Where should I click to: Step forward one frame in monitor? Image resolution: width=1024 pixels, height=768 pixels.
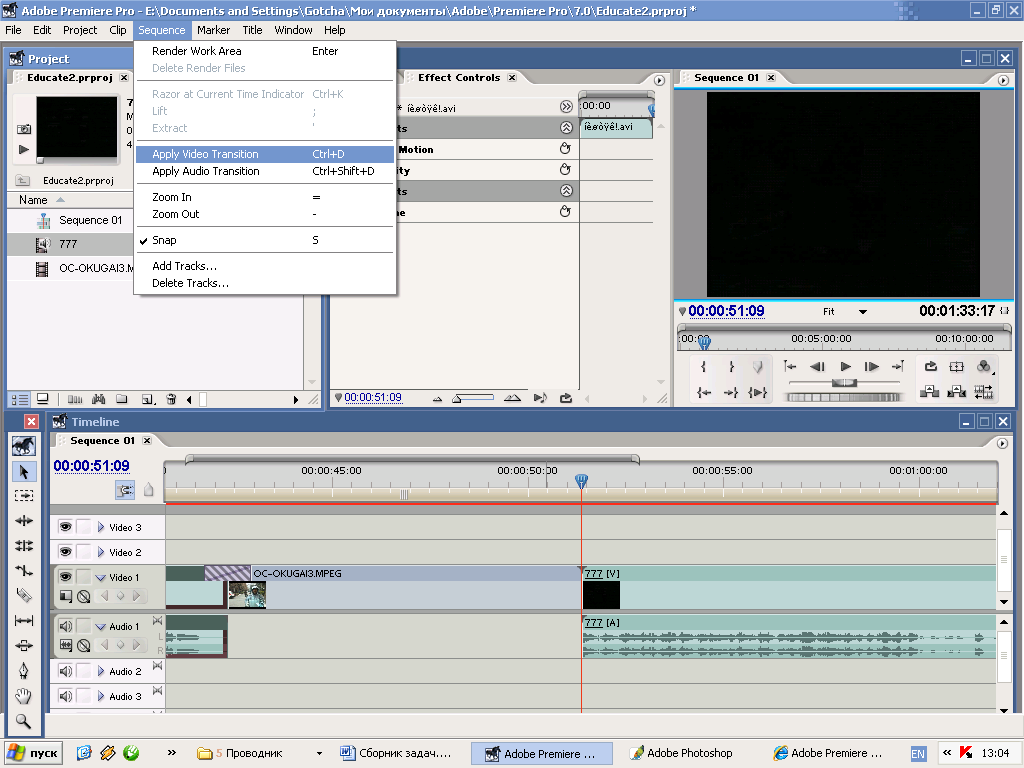[x=872, y=366]
